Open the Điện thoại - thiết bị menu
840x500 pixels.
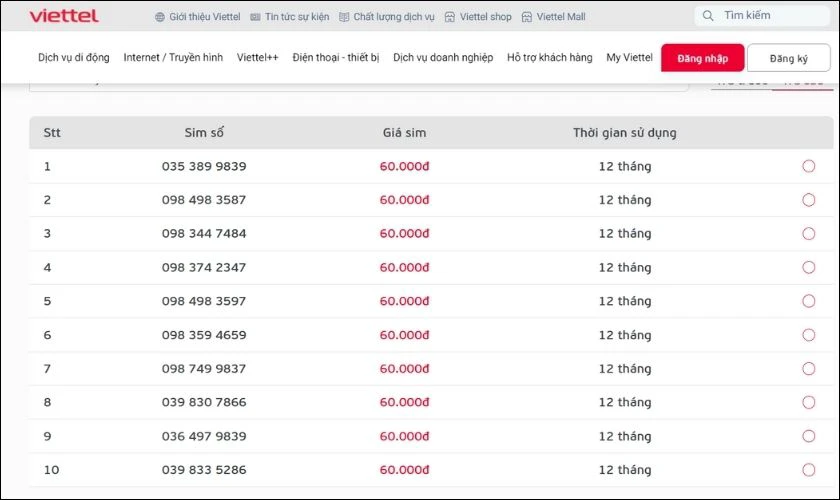pos(336,57)
